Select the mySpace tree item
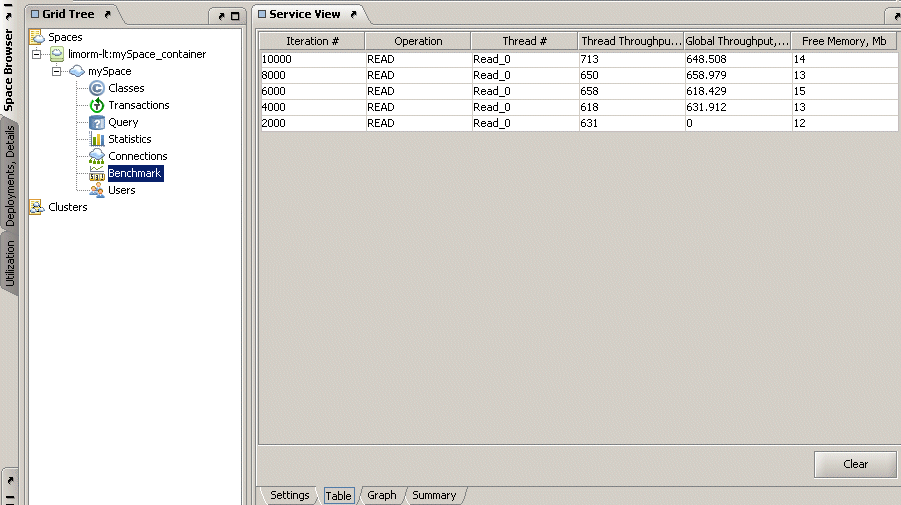The height and width of the screenshot is (505, 901). point(109,71)
